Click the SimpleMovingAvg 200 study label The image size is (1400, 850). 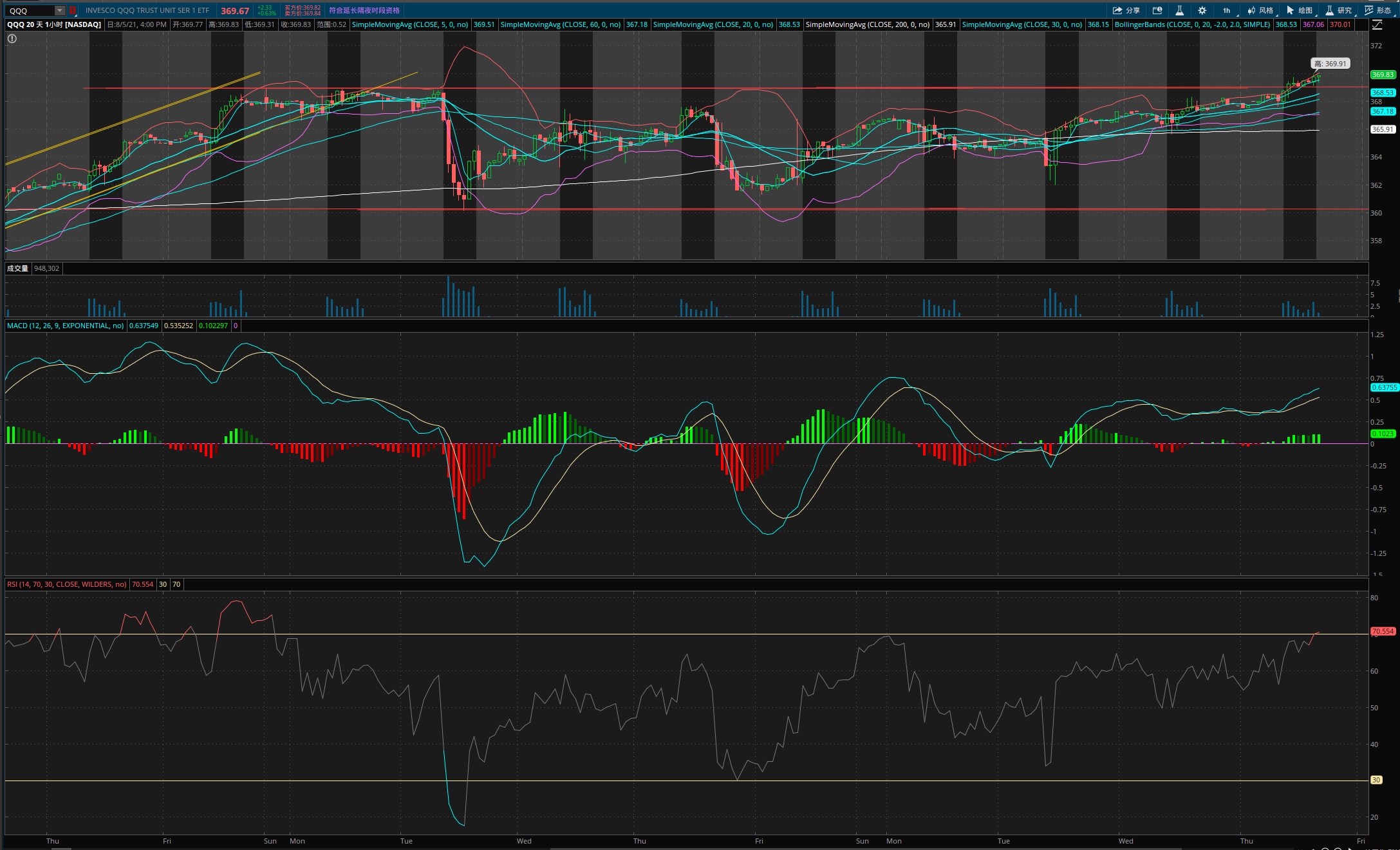(867, 24)
